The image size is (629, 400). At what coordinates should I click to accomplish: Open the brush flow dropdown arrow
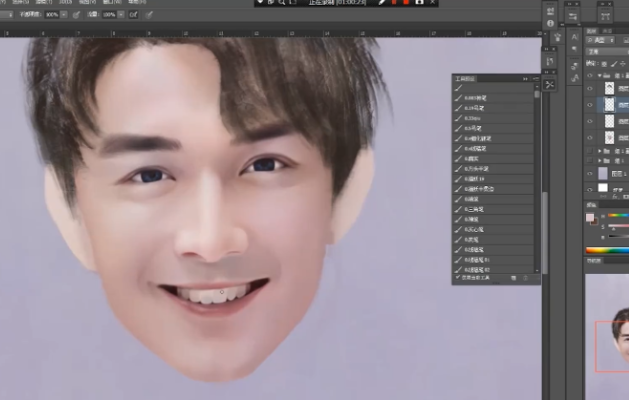(x=120, y=16)
